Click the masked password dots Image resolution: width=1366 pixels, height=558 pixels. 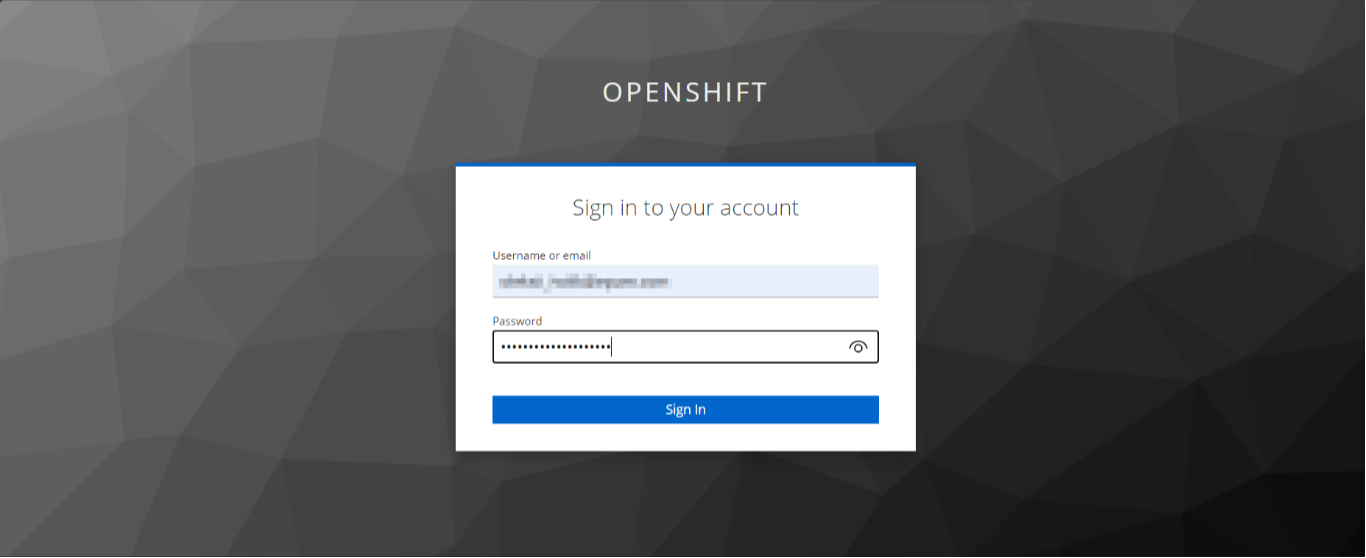coord(555,347)
